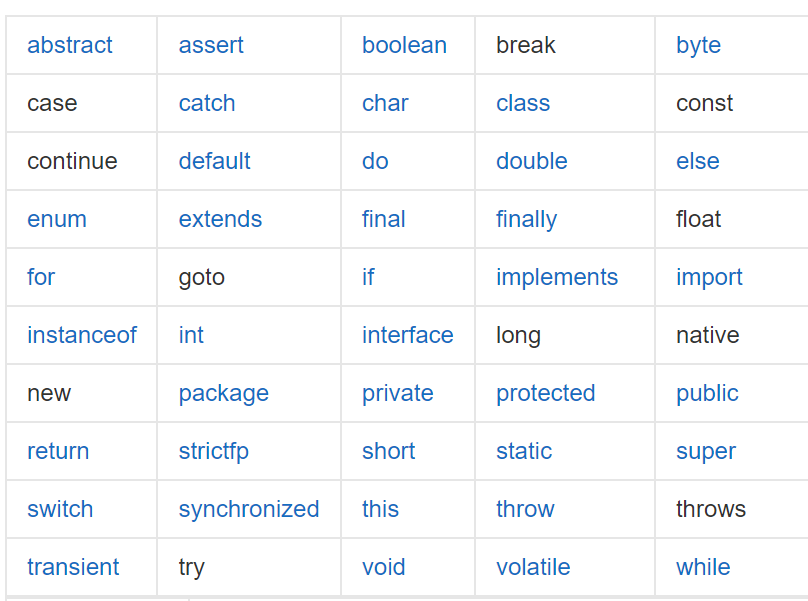Follow the 'transient' keyword link
Viewport: 808px width, 601px height.
pyautogui.click(x=73, y=567)
